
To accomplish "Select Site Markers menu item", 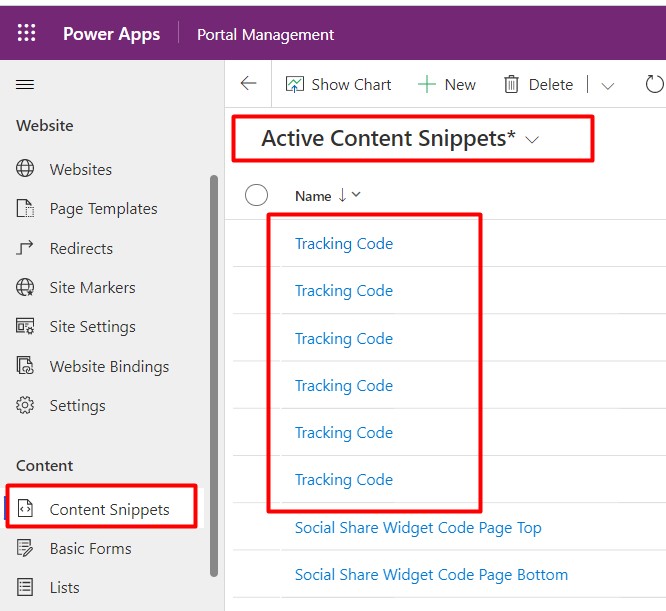I will pyautogui.click(x=93, y=287).
